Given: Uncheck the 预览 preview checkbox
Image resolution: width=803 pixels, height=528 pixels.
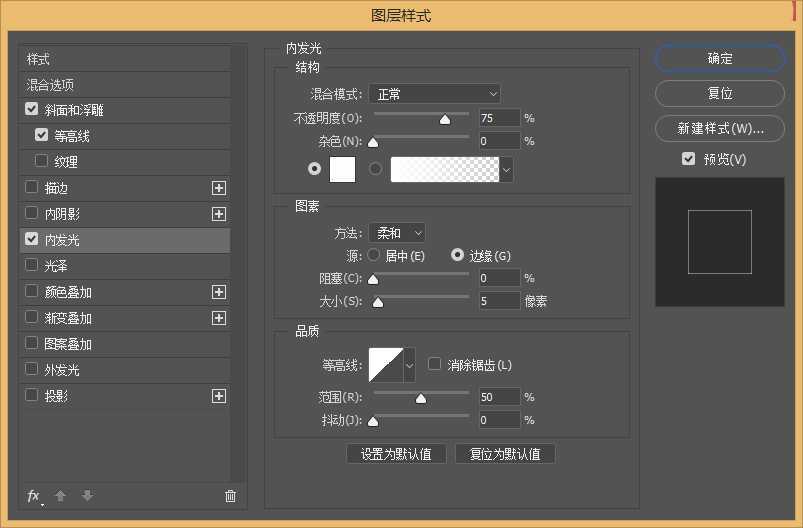Looking at the screenshot, I should 688,159.
